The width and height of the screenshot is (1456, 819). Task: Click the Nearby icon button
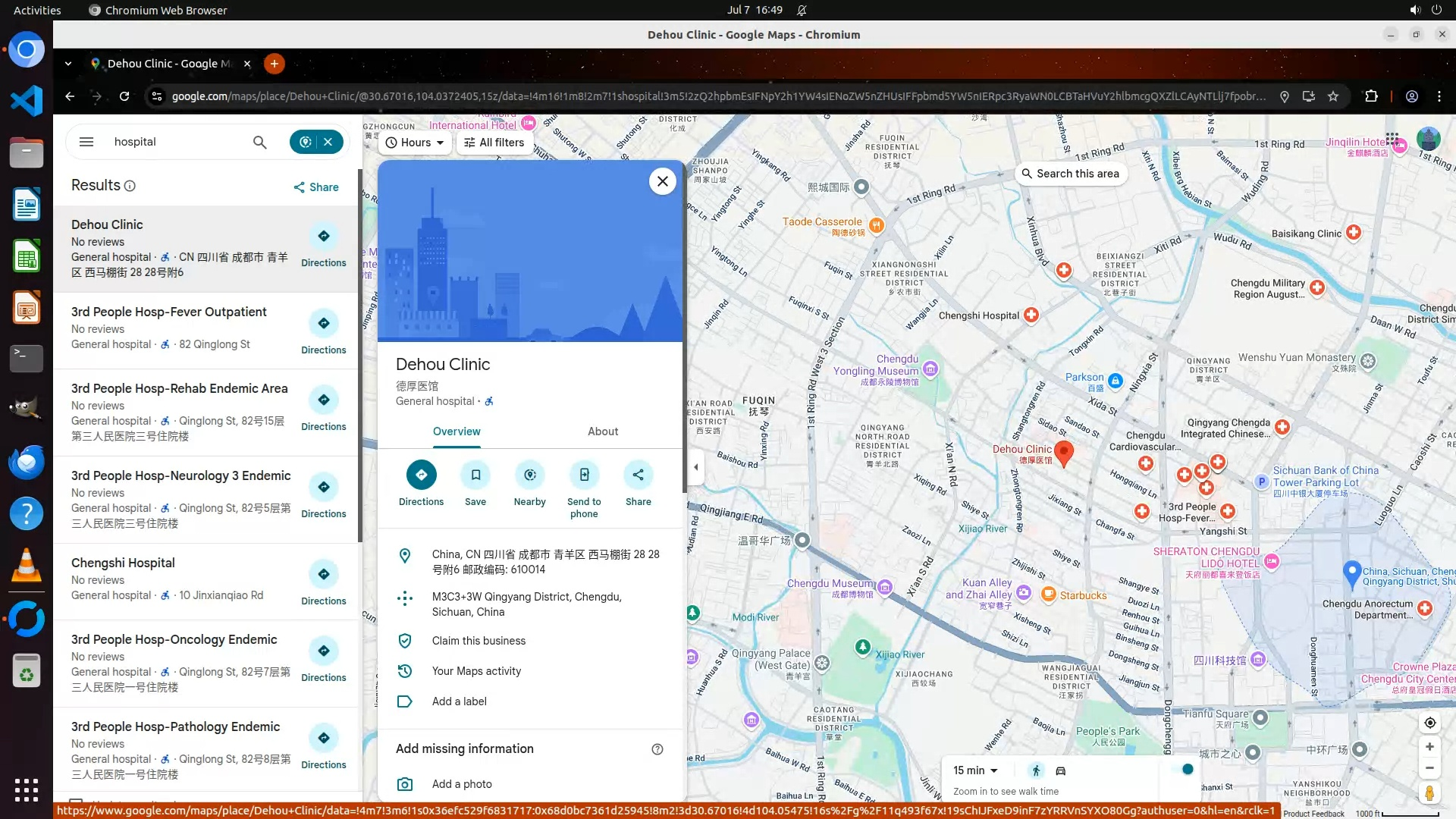(x=529, y=475)
